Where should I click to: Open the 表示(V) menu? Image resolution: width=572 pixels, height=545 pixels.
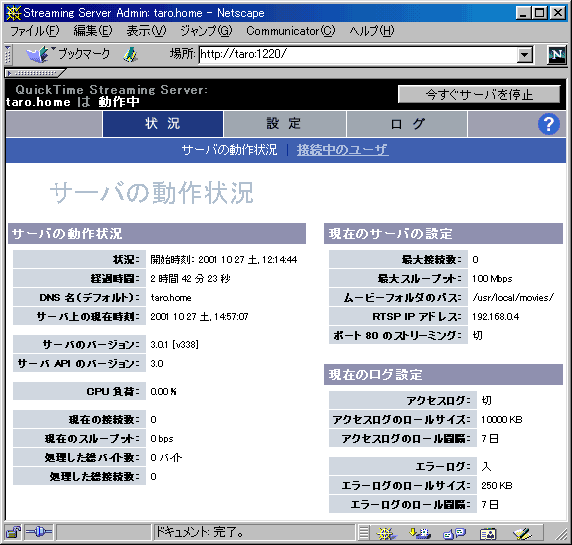(x=146, y=31)
